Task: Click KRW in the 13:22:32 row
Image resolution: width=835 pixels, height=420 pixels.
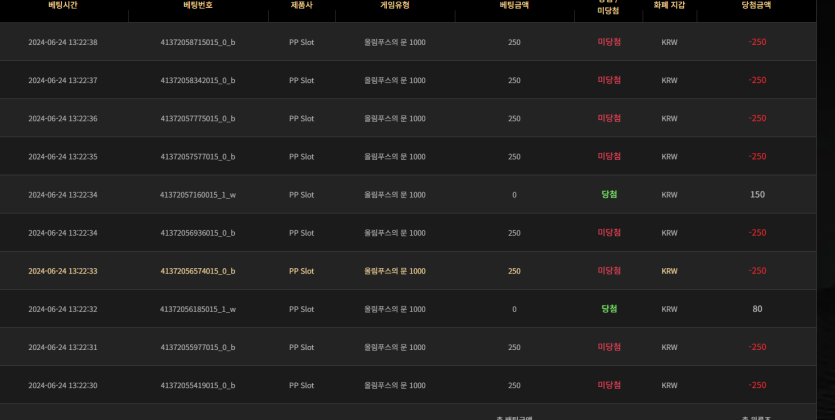Action: (669, 309)
